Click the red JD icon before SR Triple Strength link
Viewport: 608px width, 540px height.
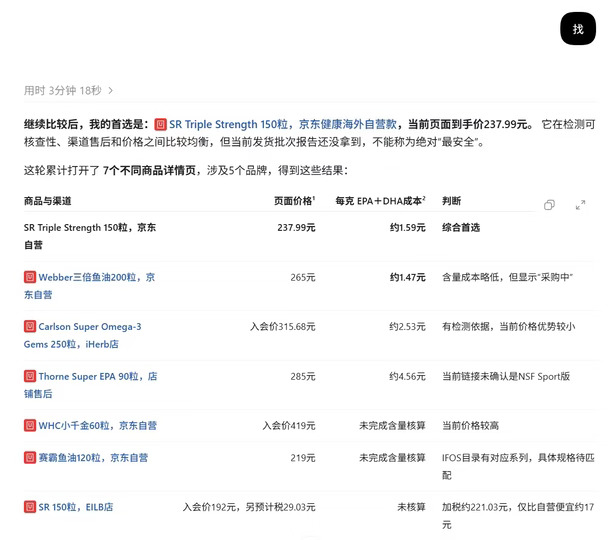[161, 124]
